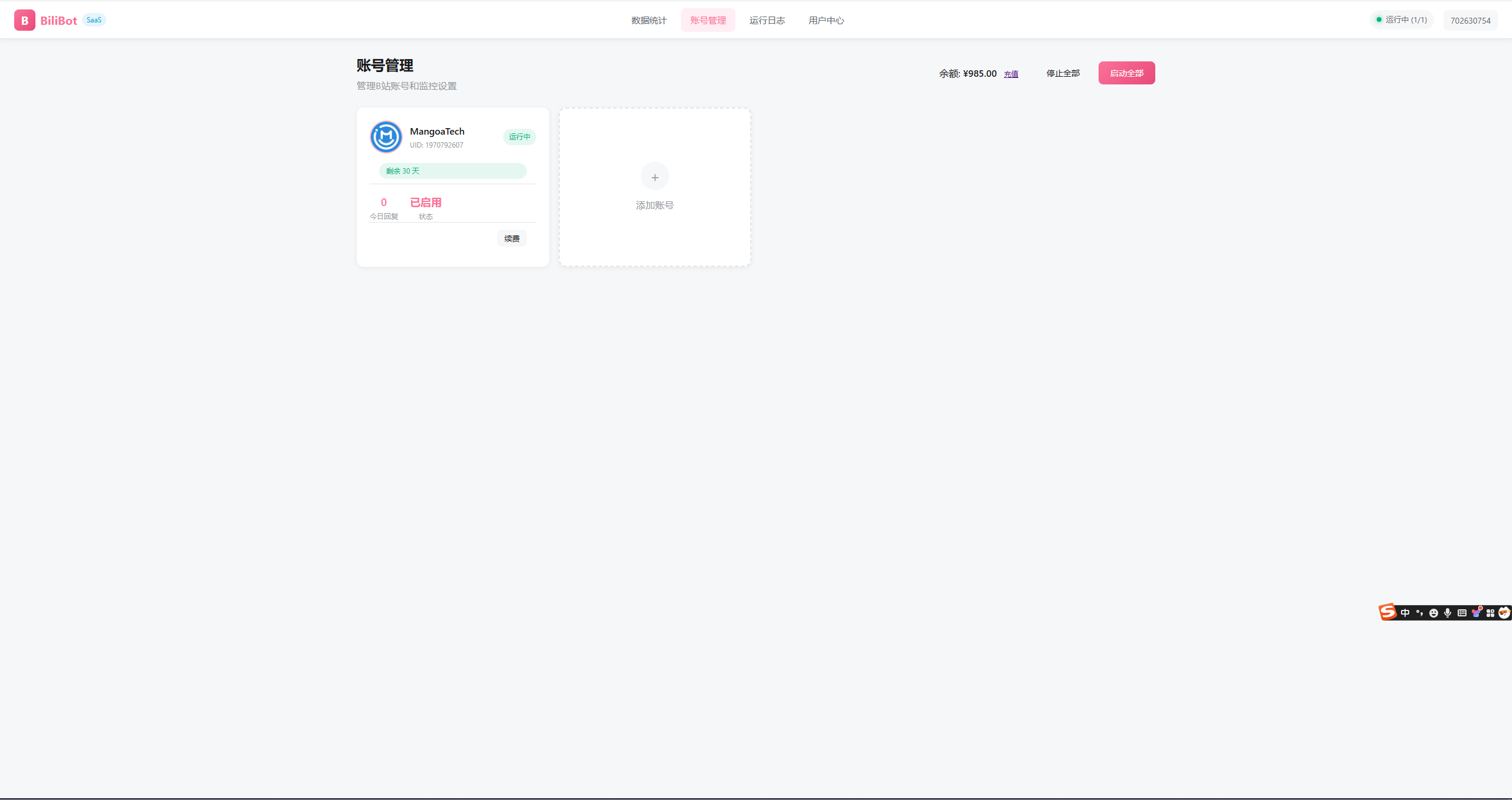Click the 添加账号 add-account card
The height and width of the screenshot is (800, 1512).
click(654, 187)
